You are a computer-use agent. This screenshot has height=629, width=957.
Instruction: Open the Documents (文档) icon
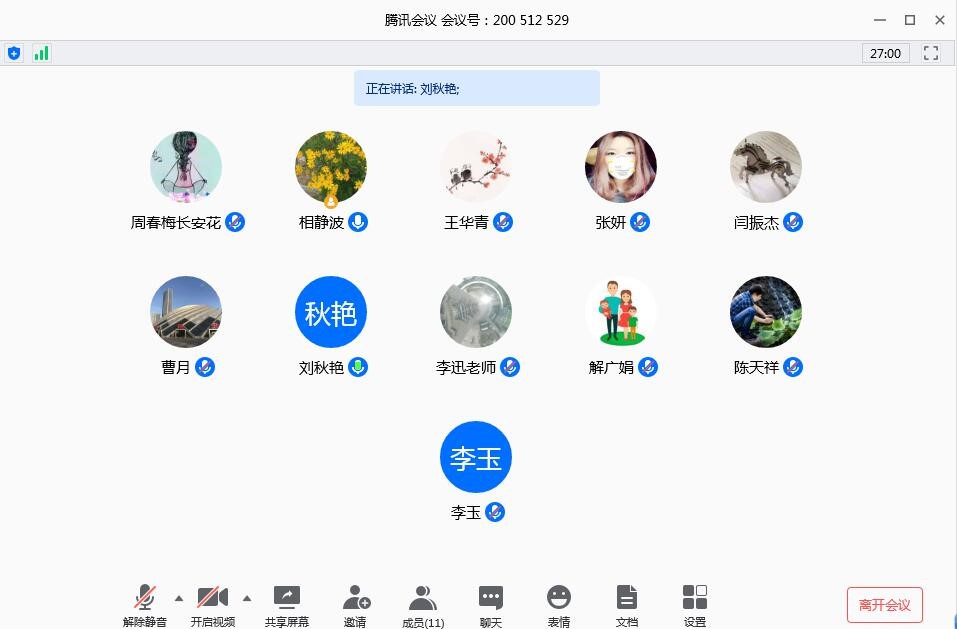[627, 598]
